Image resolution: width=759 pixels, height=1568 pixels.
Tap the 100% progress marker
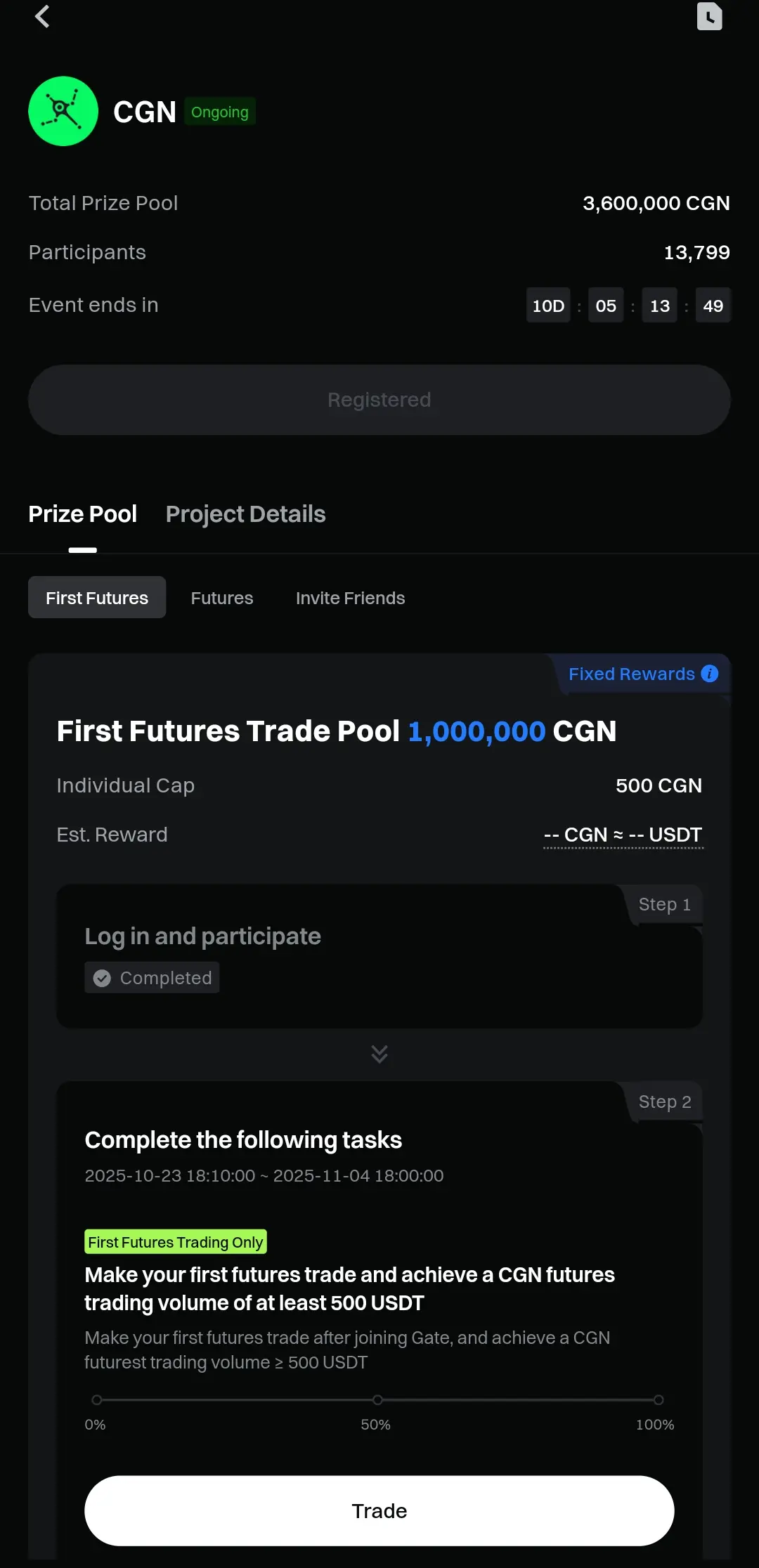coord(659,1400)
